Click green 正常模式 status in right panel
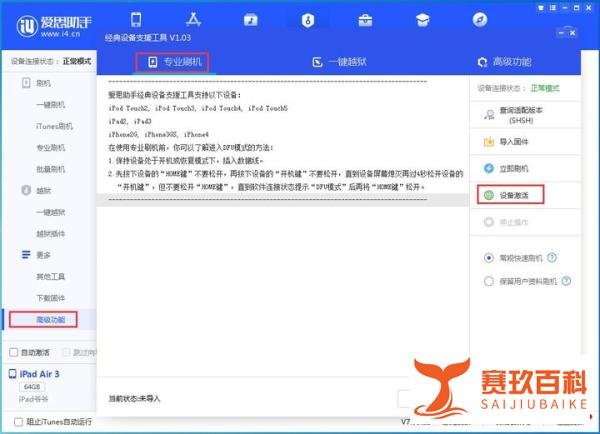This screenshot has height=434, width=600. tap(545, 88)
